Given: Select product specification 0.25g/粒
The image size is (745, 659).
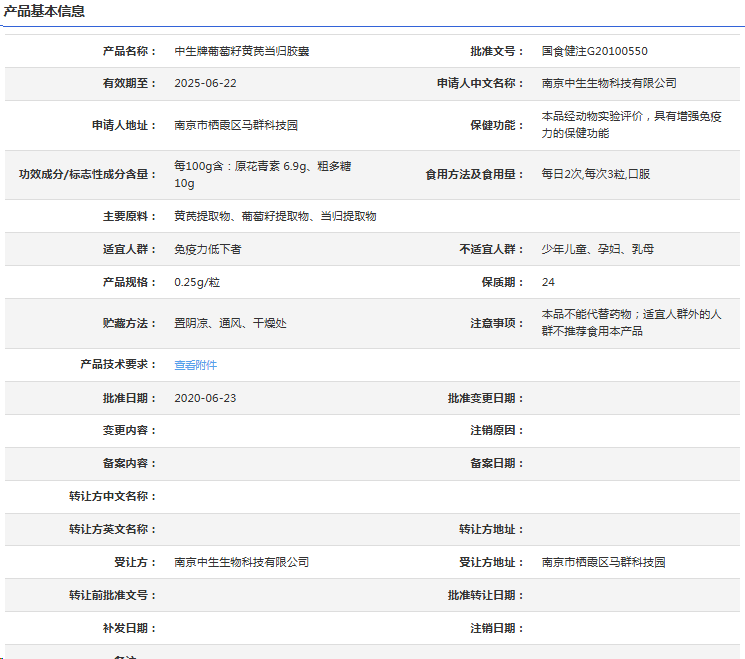Looking at the screenshot, I should click(197, 282).
